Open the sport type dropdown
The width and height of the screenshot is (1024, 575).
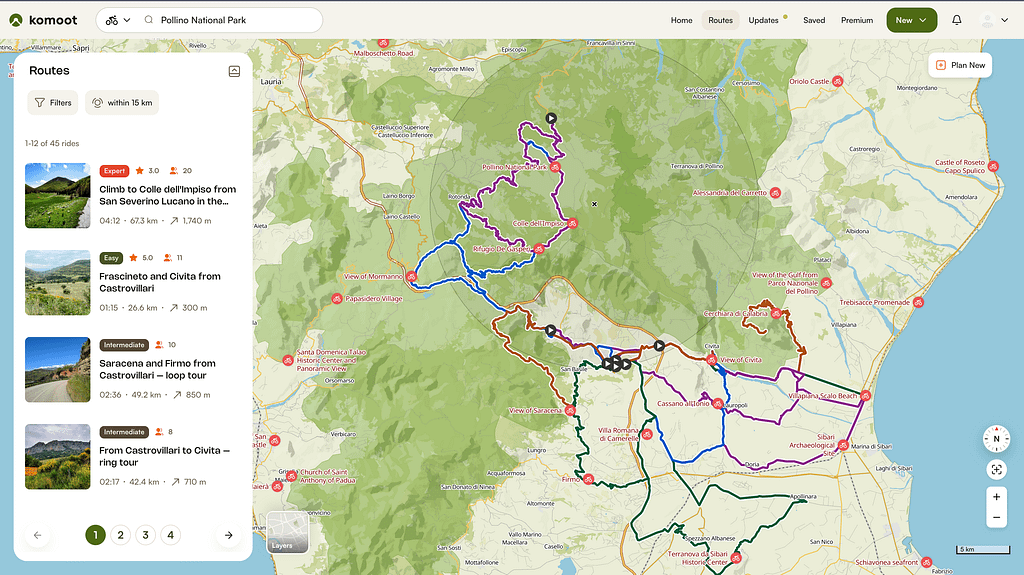[x=118, y=20]
